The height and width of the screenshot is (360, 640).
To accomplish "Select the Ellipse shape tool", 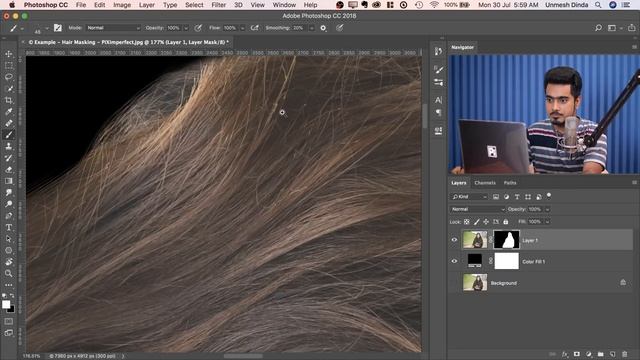I will [x=9, y=250].
